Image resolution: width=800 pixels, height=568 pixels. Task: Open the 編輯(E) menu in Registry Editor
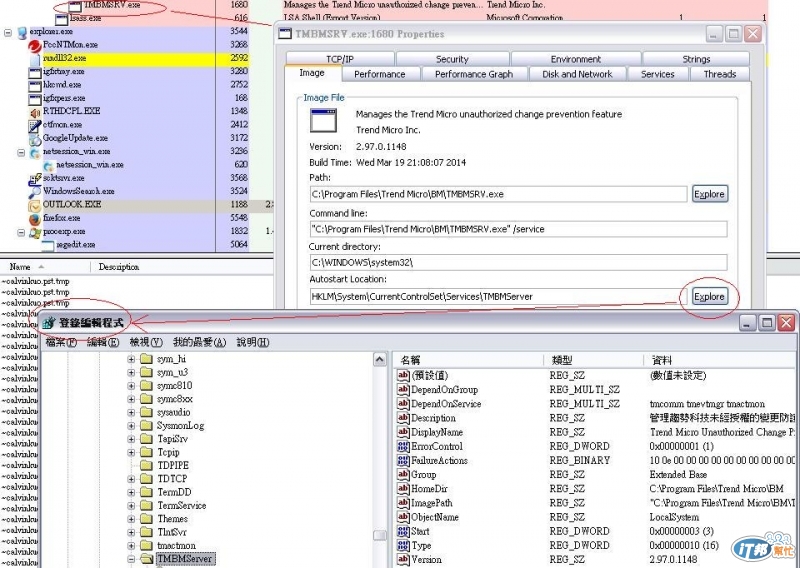(103, 342)
